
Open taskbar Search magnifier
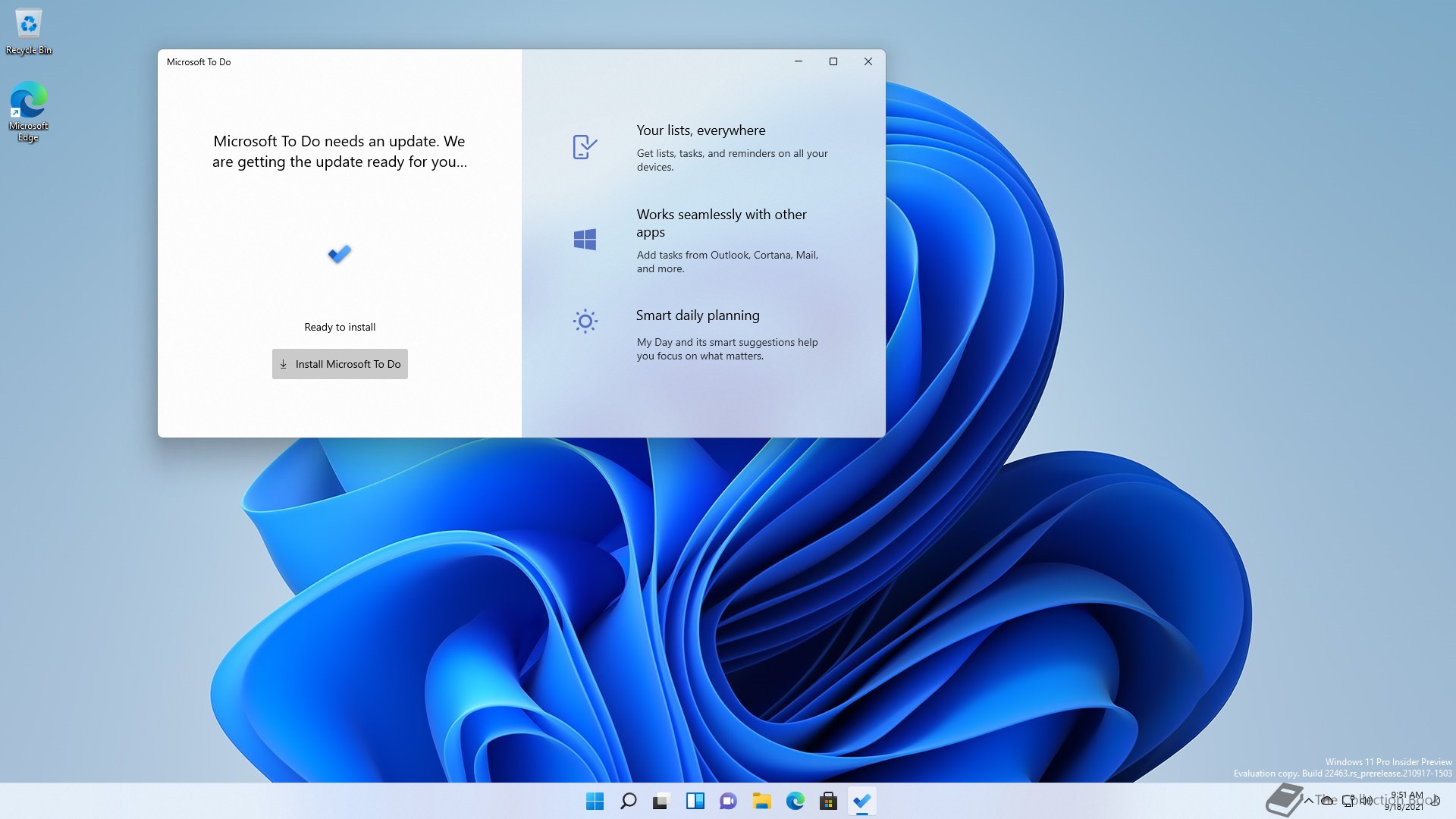629,801
